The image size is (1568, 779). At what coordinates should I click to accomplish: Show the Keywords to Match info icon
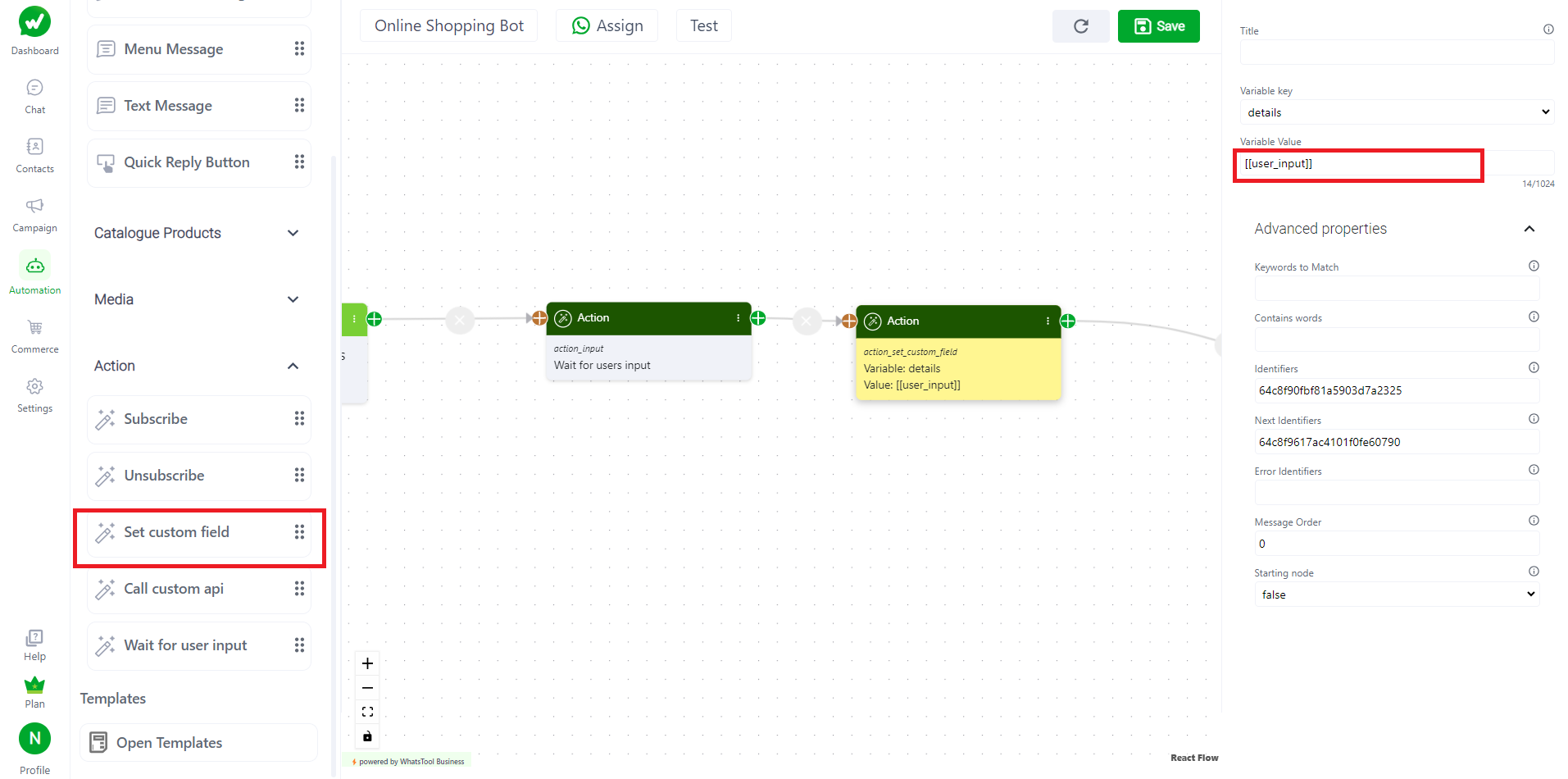click(x=1534, y=266)
